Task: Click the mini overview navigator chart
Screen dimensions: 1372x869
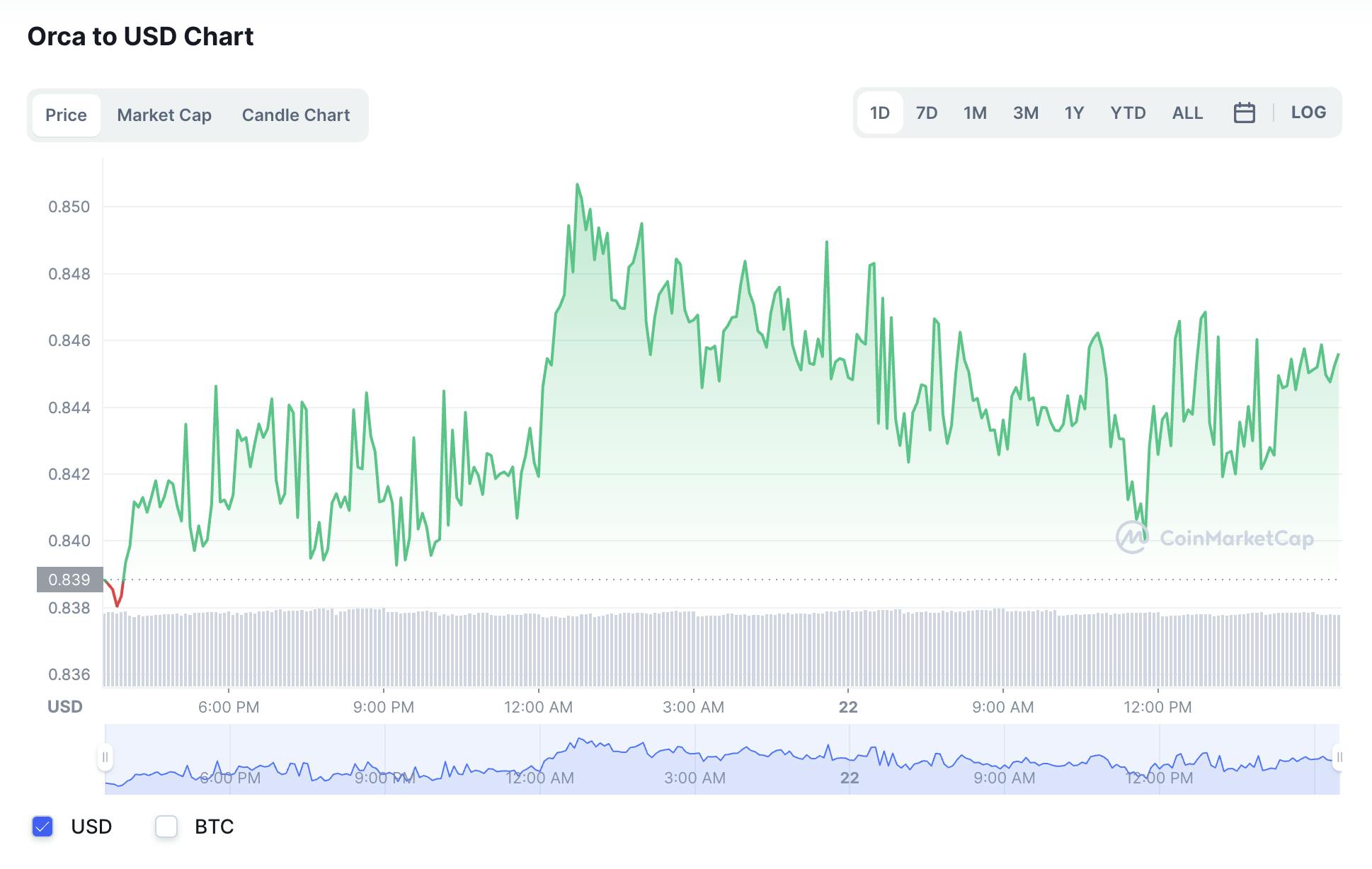Action: (722, 759)
